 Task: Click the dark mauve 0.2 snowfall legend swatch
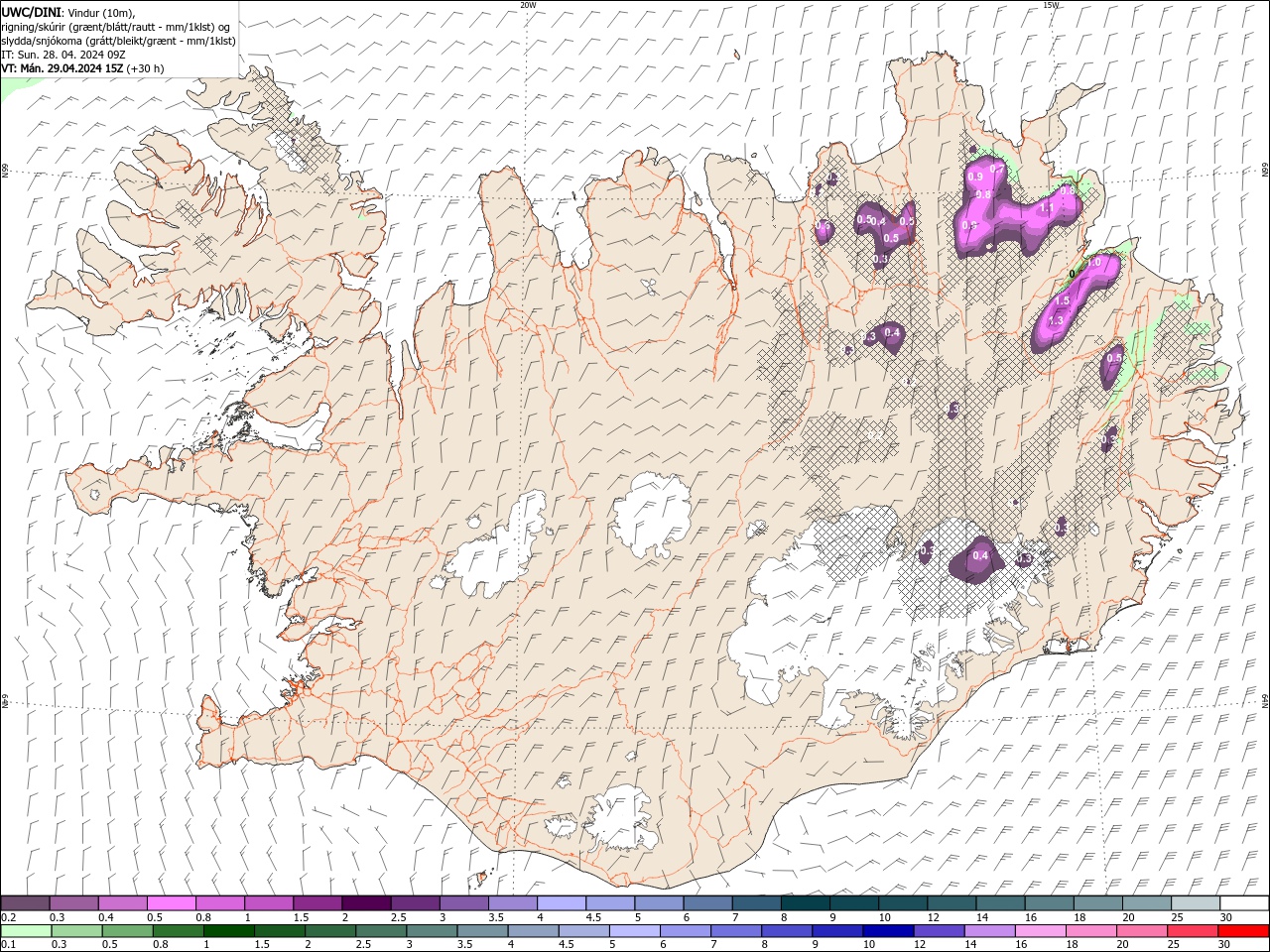(26, 903)
